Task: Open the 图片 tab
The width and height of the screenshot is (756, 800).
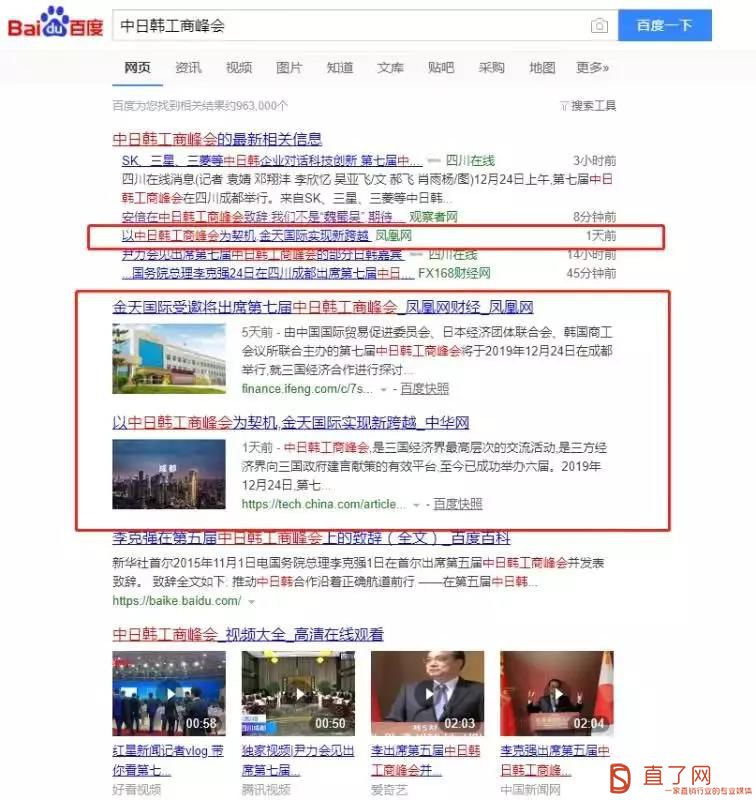Action: [289, 67]
